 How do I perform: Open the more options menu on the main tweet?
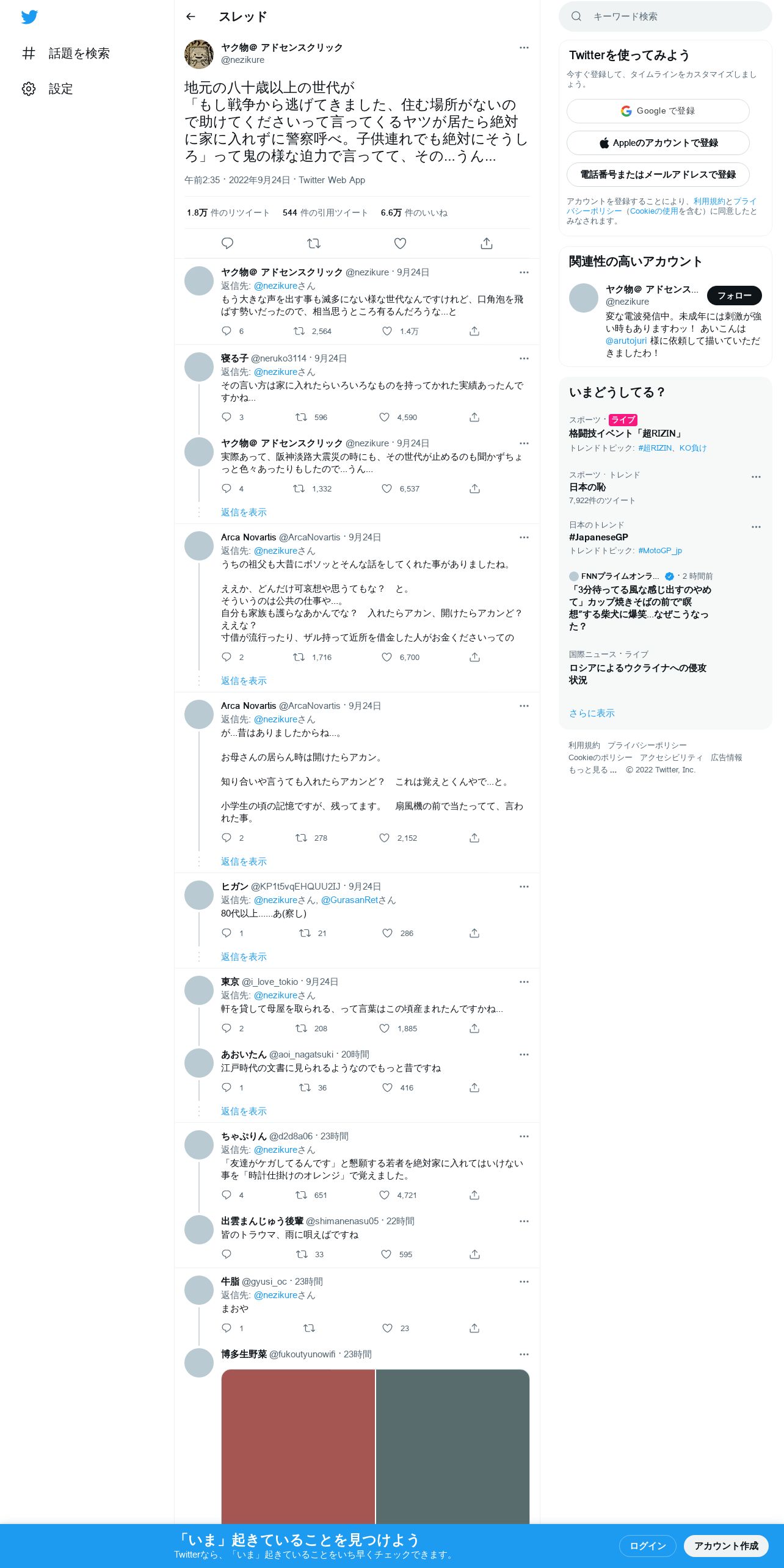click(524, 48)
